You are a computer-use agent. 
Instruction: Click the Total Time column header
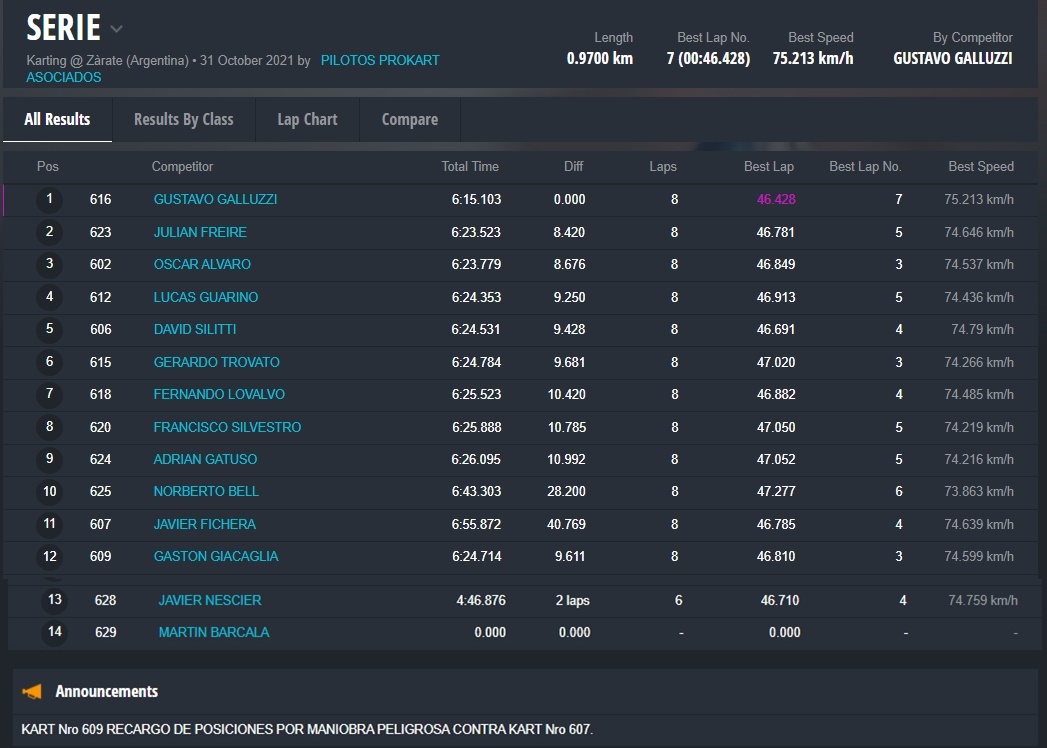[470, 167]
